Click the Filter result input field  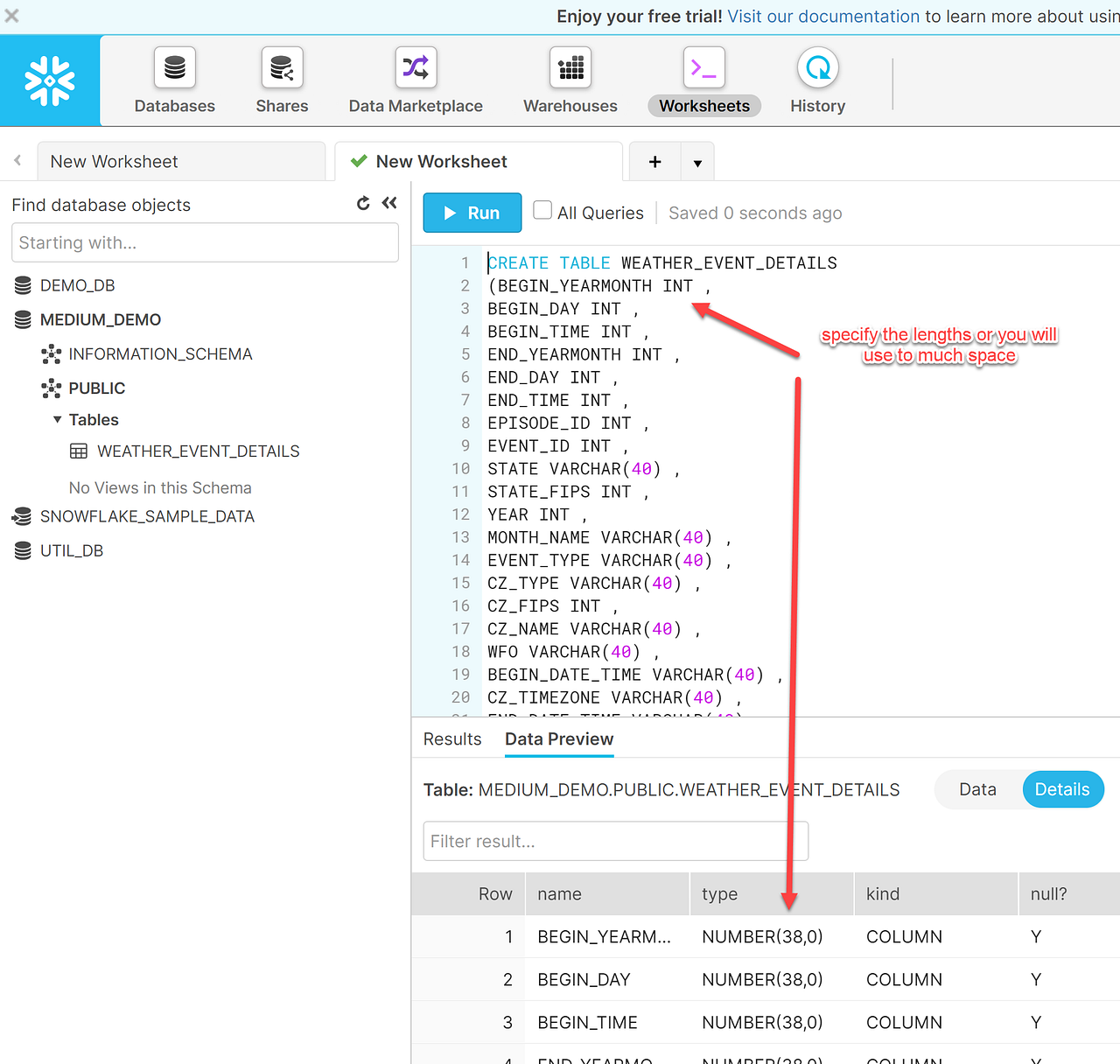tap(615, 841)
